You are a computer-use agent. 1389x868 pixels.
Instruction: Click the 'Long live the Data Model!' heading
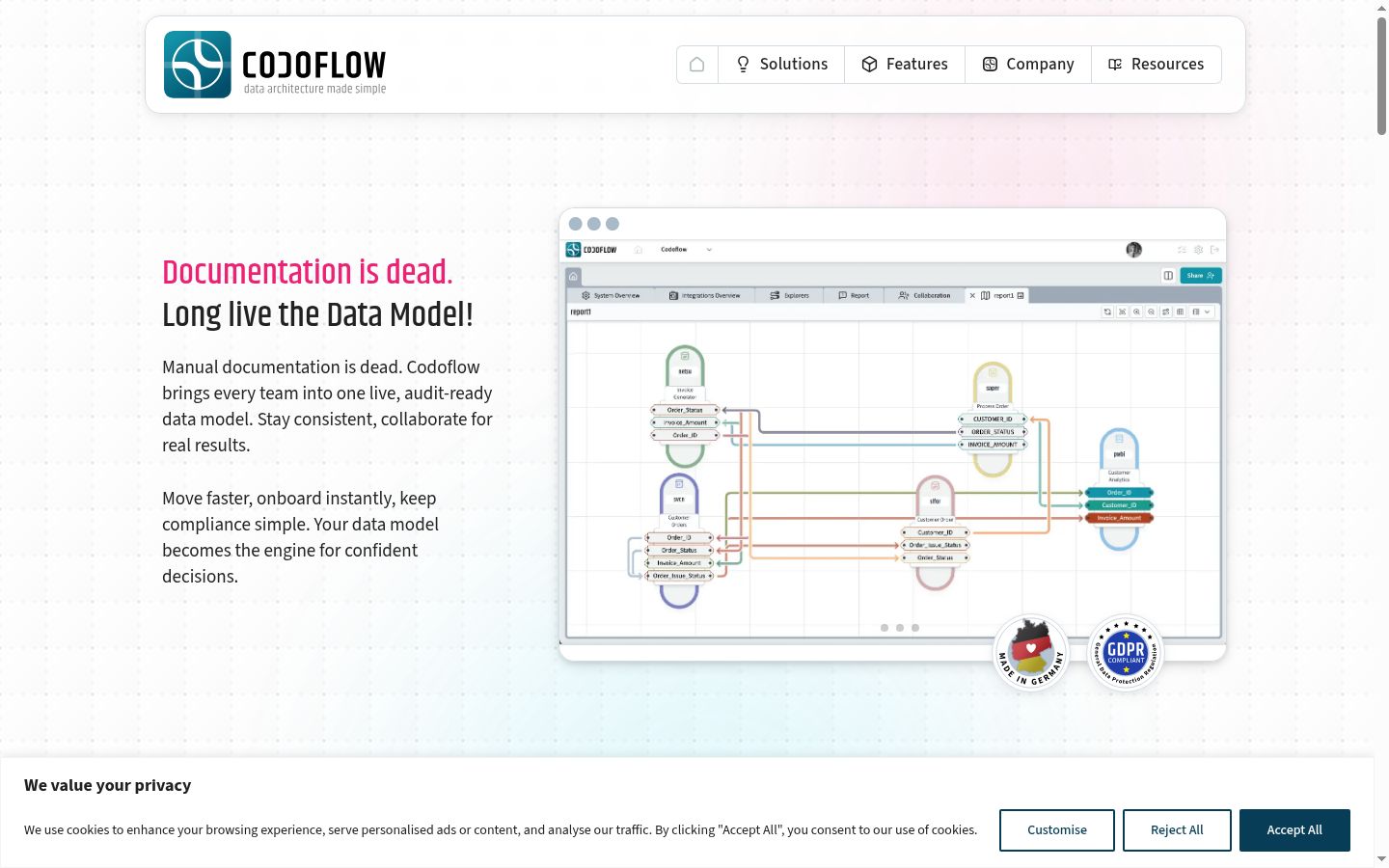pos(317,314)
